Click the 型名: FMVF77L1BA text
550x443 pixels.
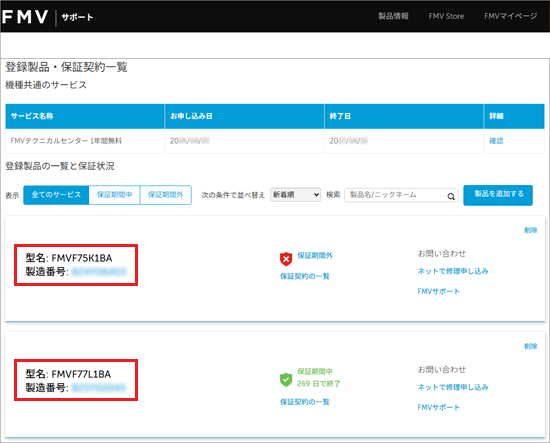pos(68,374)
